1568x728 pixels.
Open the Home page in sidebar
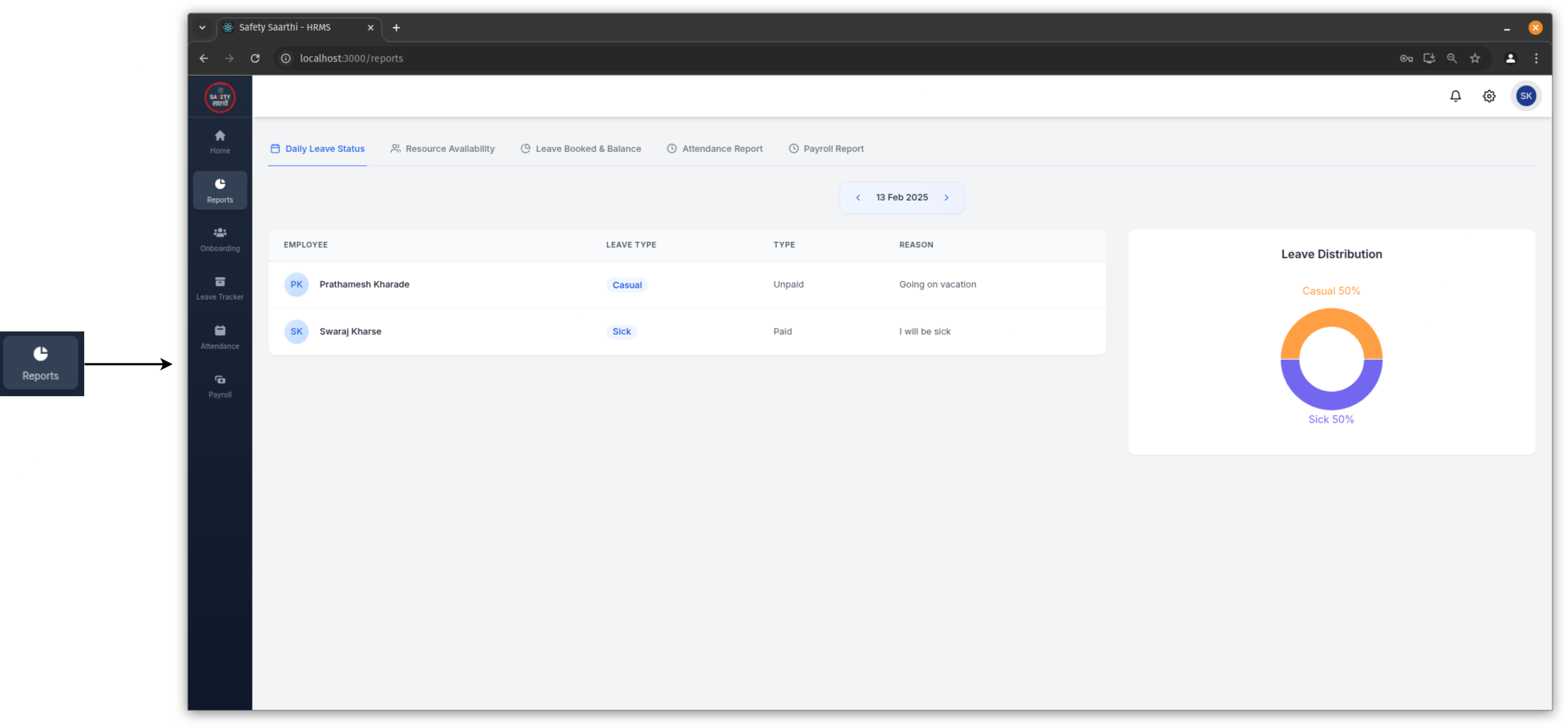pyautogui.click(x=220, y=141)
